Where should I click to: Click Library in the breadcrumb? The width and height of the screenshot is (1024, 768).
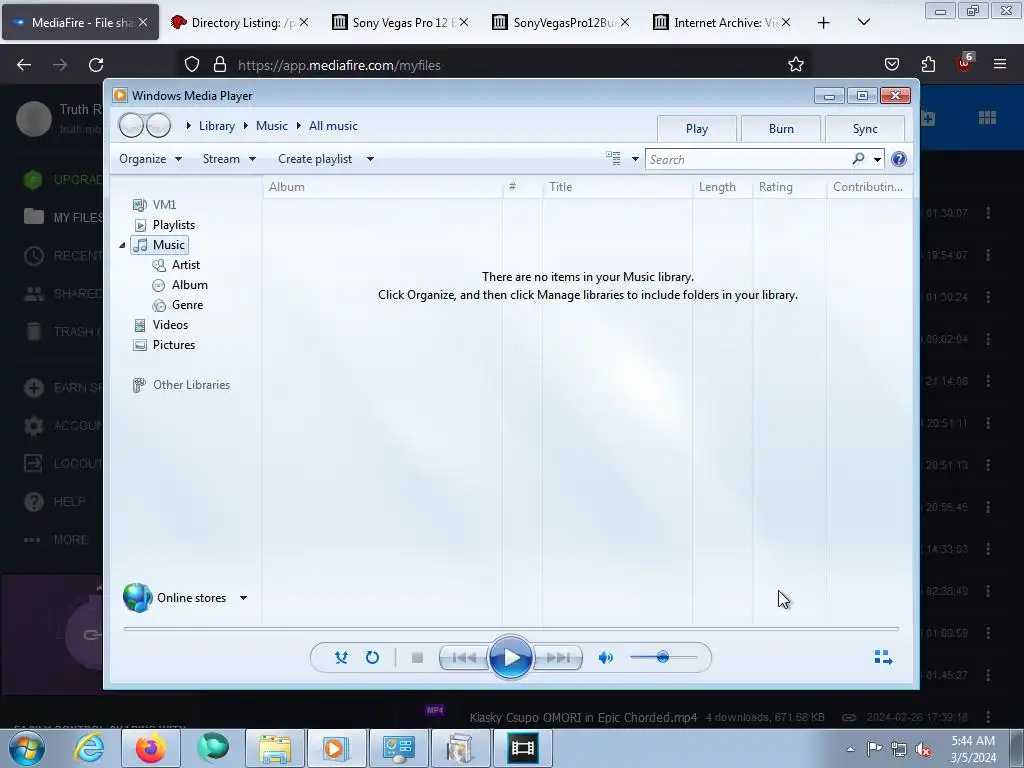click(217, 126)
